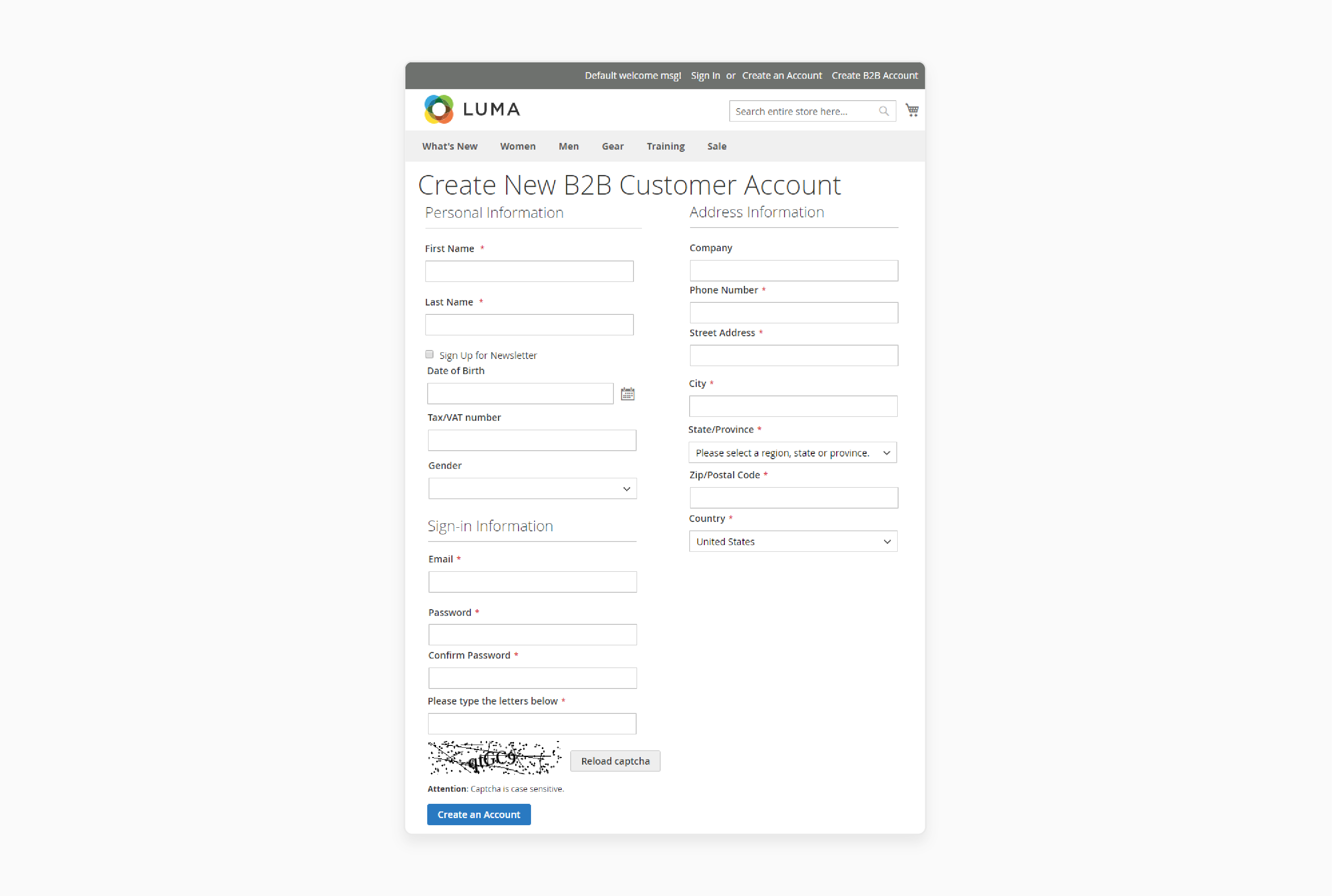Click the 'Default welcome msg!' text
1332x896 pixels.
click(x=633, y=75)
